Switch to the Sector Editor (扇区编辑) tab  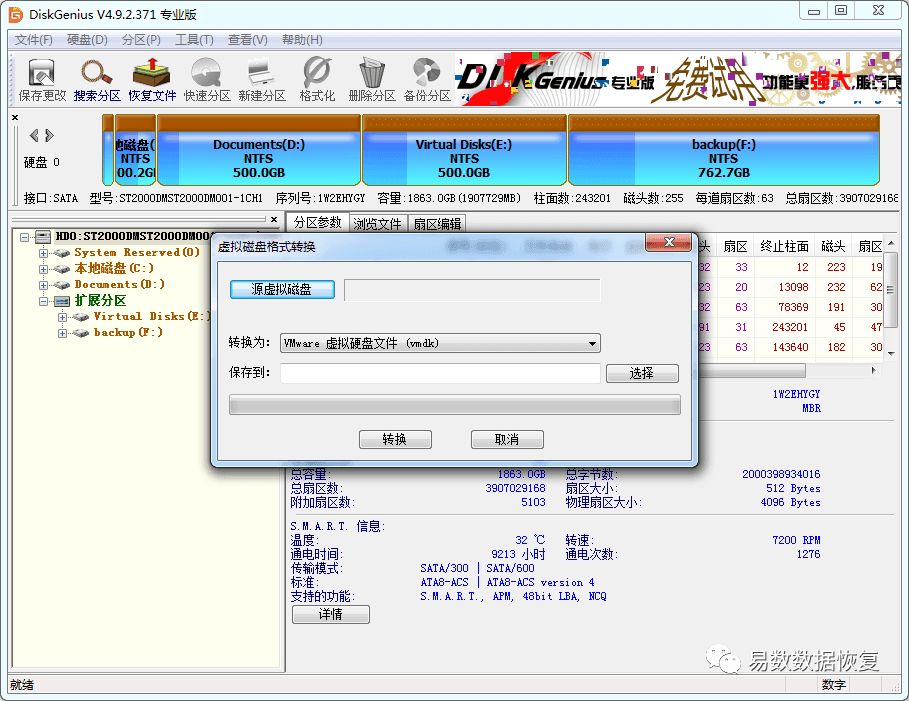(437, 224)
